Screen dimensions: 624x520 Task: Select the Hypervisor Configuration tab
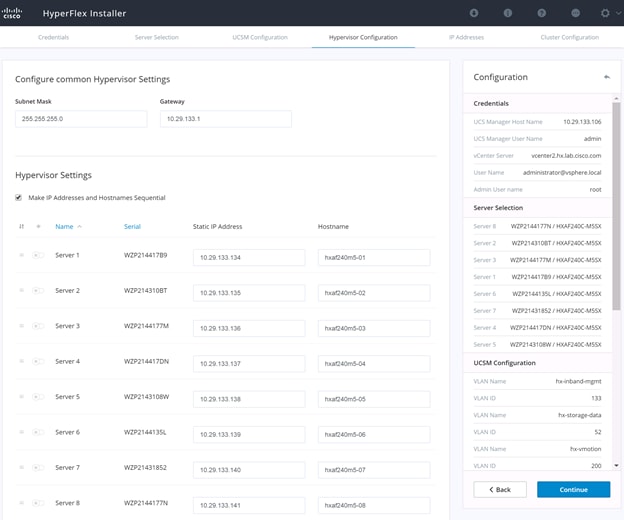363,37
